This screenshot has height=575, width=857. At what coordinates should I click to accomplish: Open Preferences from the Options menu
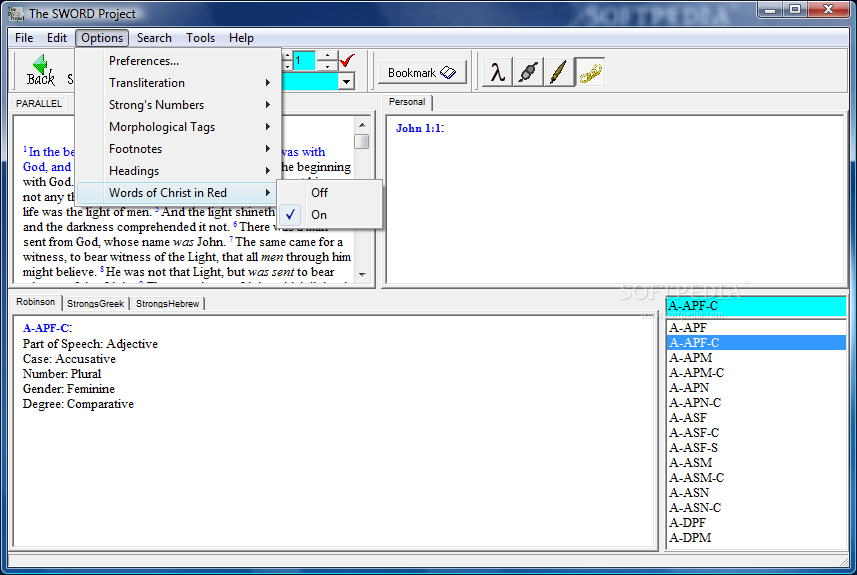click(178, 61)
